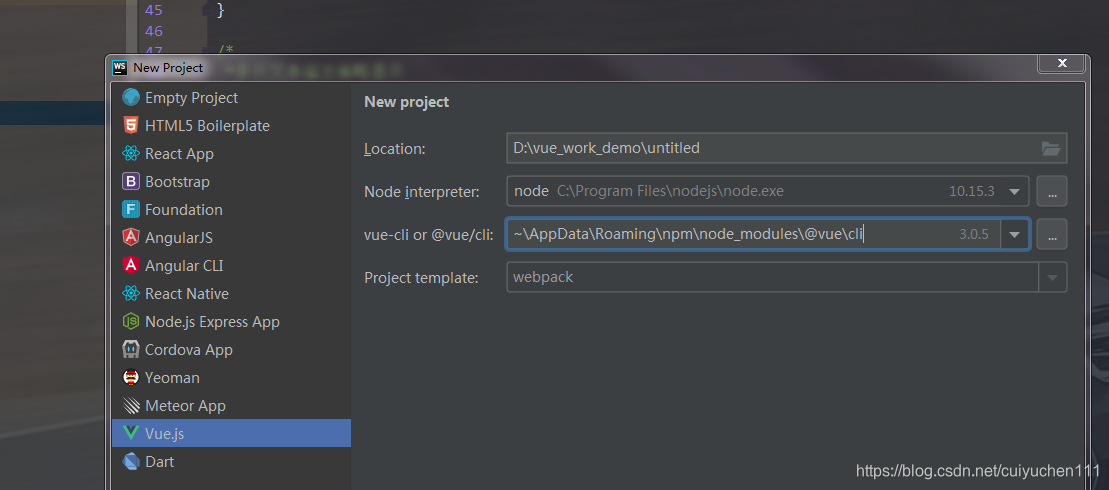Screen dimensions: 1109x490
Task: Choose Empty Project type
Action: pos(231,98)
